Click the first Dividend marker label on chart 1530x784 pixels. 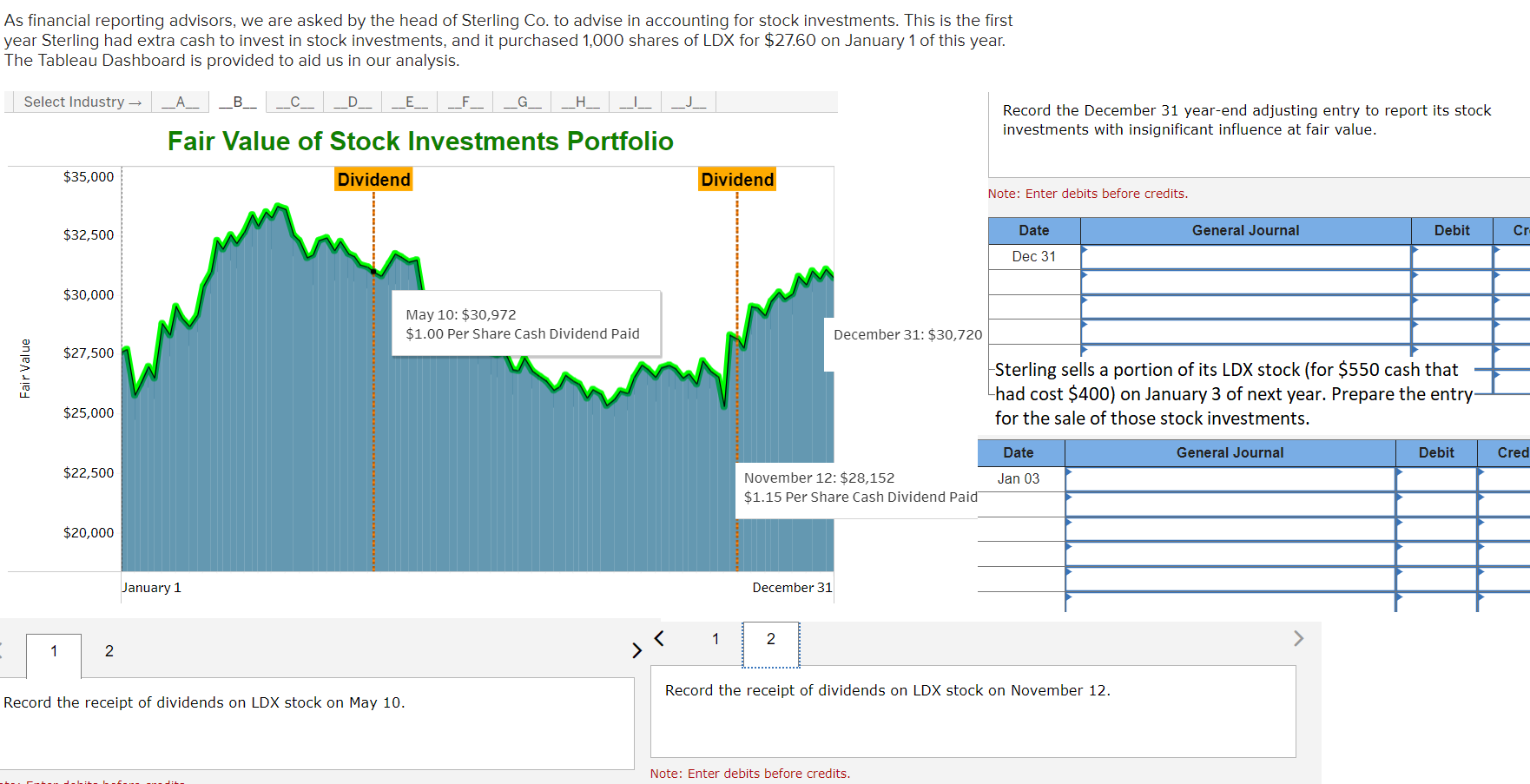click(374, 180)
